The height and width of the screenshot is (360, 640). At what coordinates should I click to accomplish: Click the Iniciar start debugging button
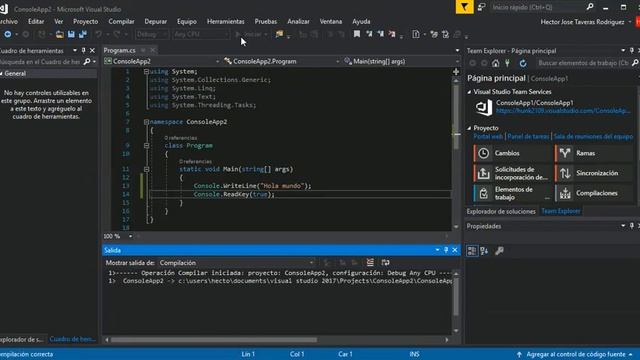pos(250,34)
